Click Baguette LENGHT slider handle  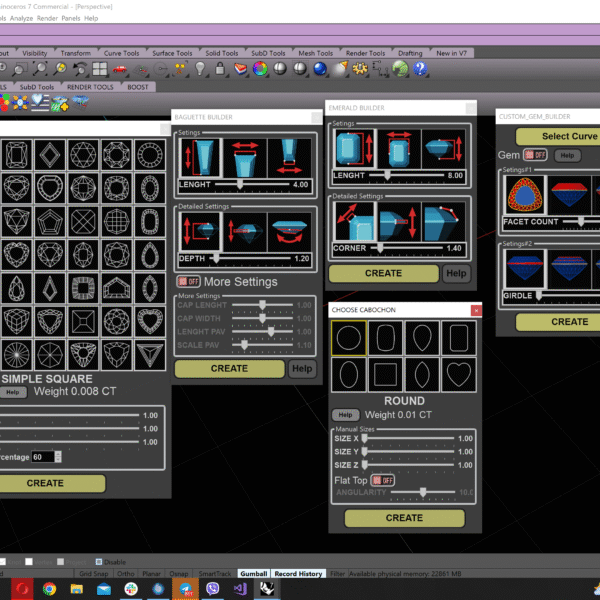240,184
